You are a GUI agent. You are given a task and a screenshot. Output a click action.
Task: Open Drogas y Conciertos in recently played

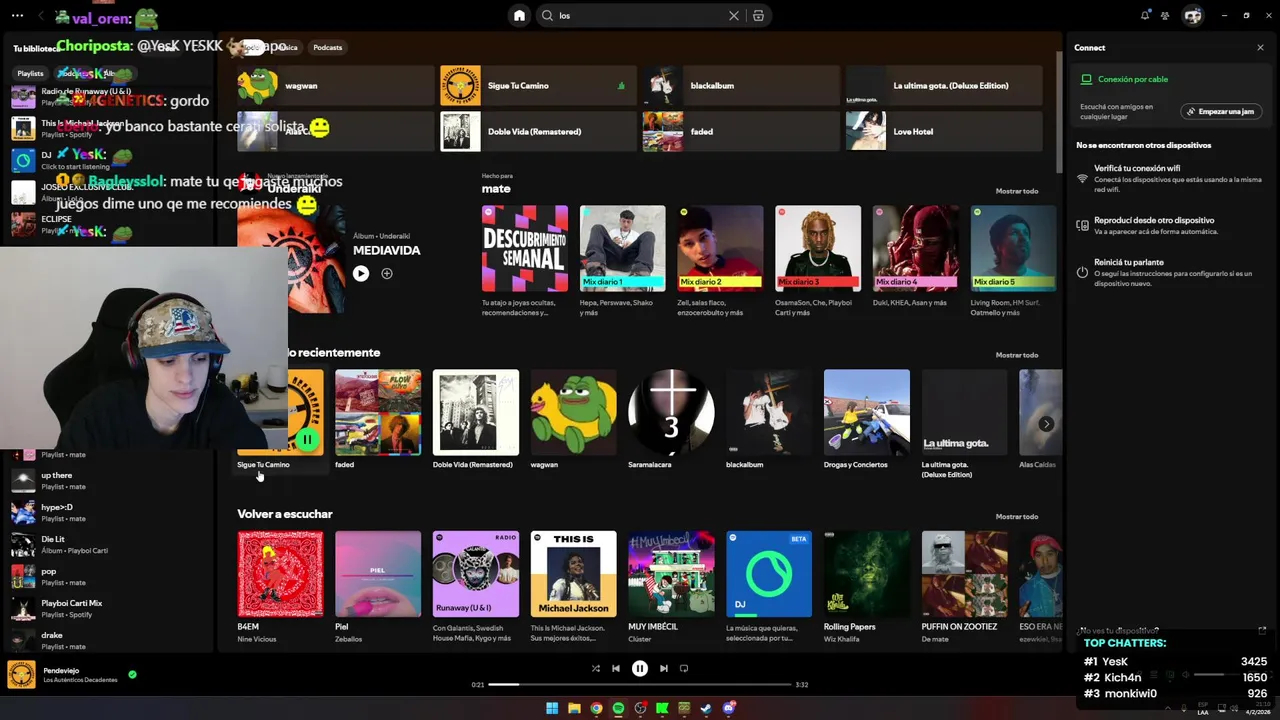click(866, 420)
